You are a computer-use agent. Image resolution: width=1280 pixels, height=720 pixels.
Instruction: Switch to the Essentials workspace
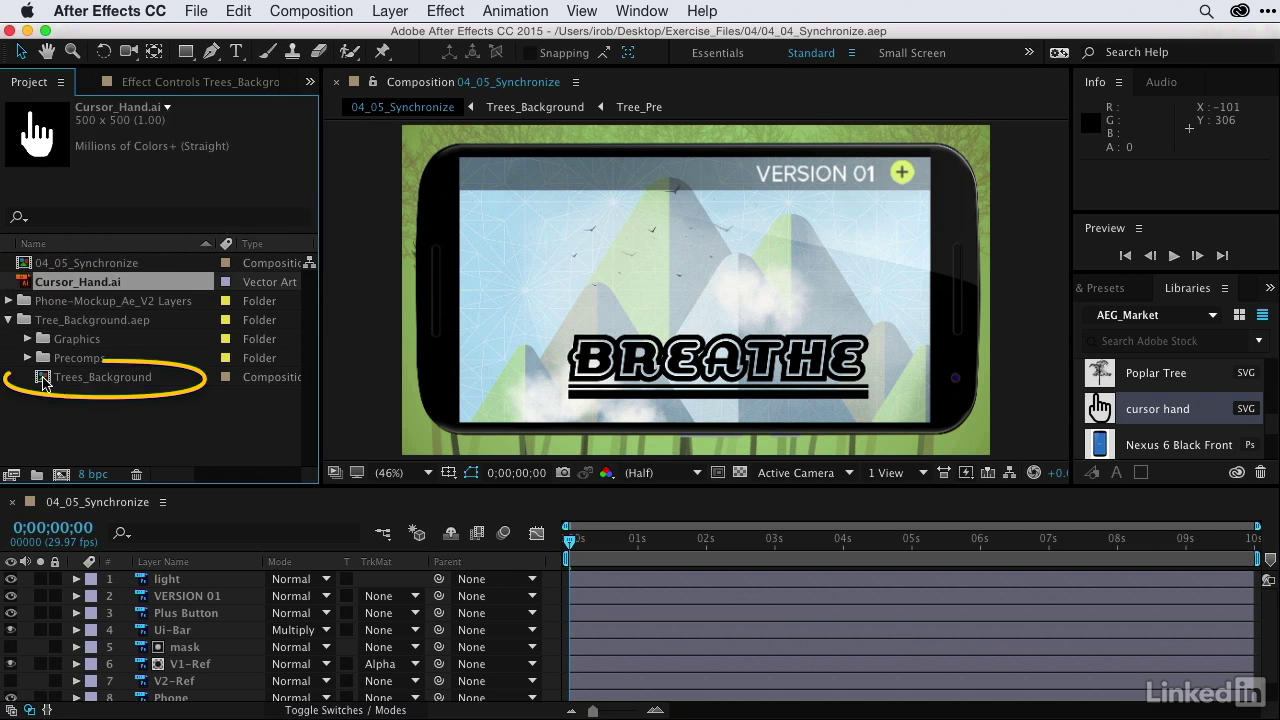click(717, 53)
